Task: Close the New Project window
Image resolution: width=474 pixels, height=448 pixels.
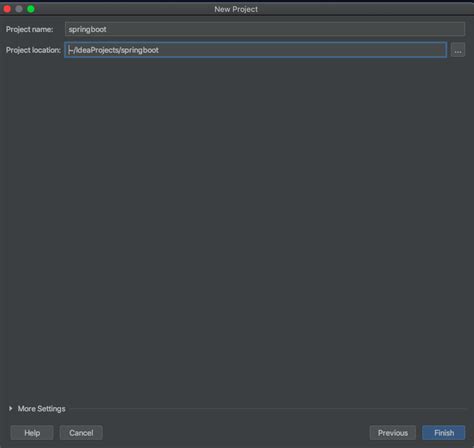Action: [x=7, y=9]
